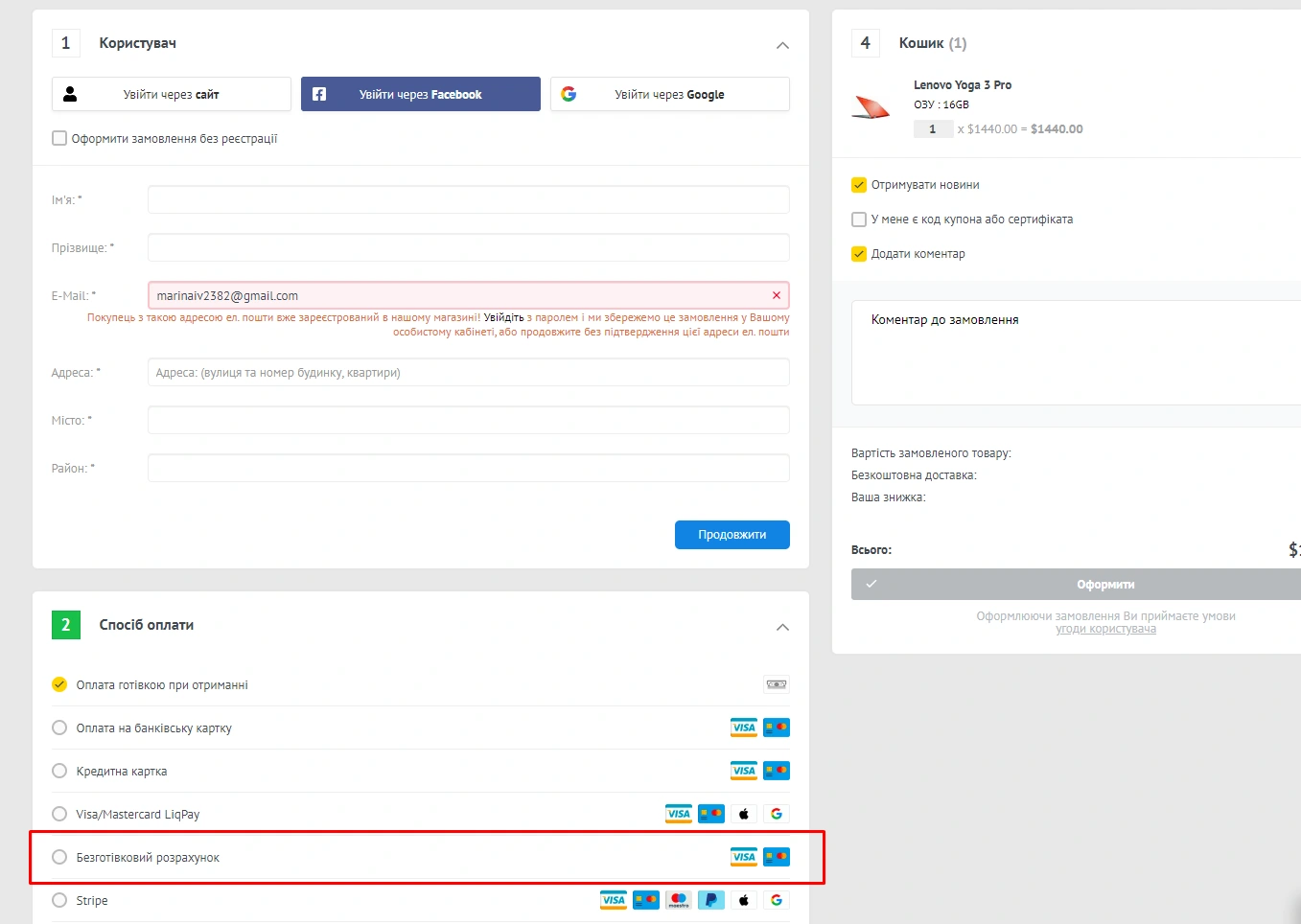Click the PayPal icon in the Stripe row

[x=710, y=900]
